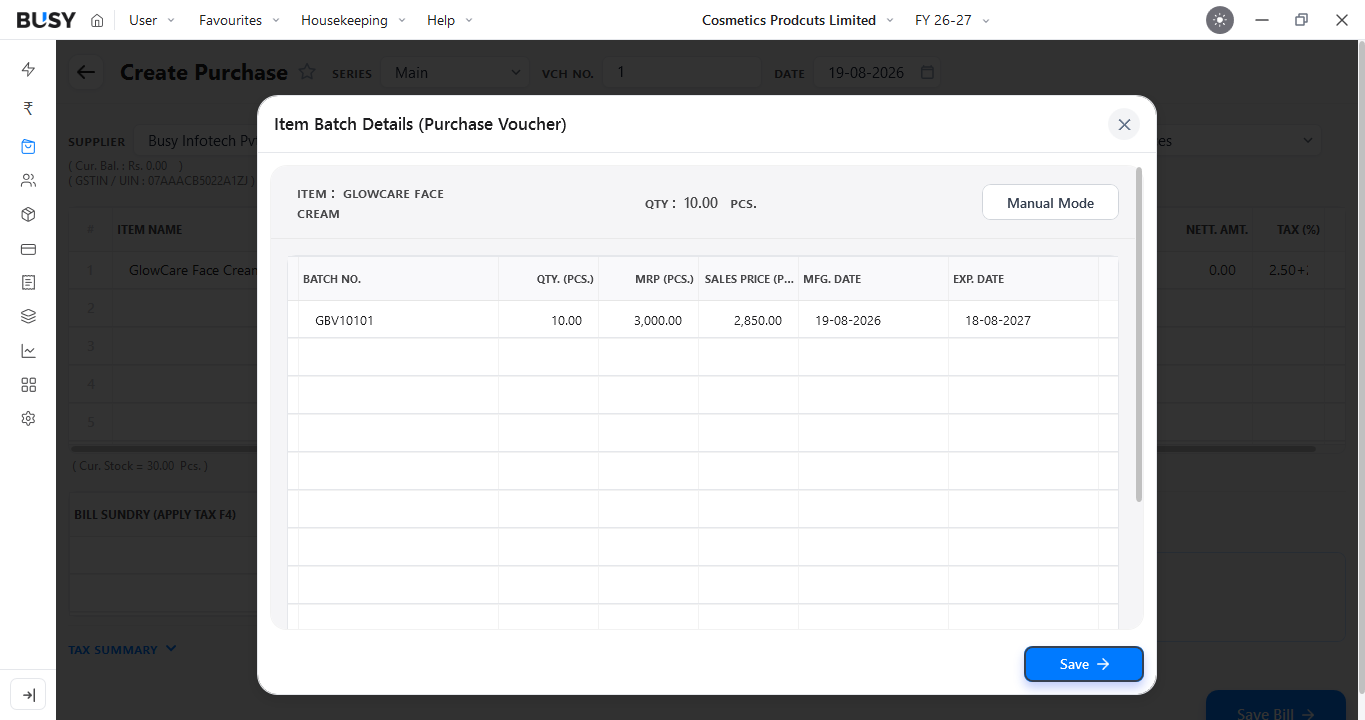Click the Cur. Bal. Rs. 0.00 link
This screenshot has width=1365, height=720.
[x=126, y=165]
